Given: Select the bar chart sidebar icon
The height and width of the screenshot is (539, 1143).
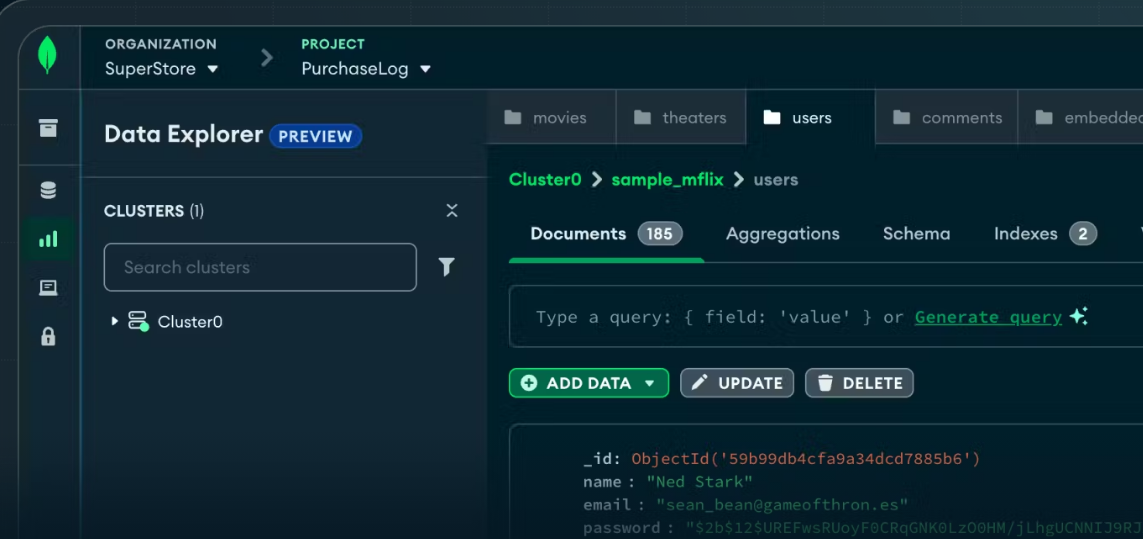Looking at the screenshot, I should (x=48, y=240).
